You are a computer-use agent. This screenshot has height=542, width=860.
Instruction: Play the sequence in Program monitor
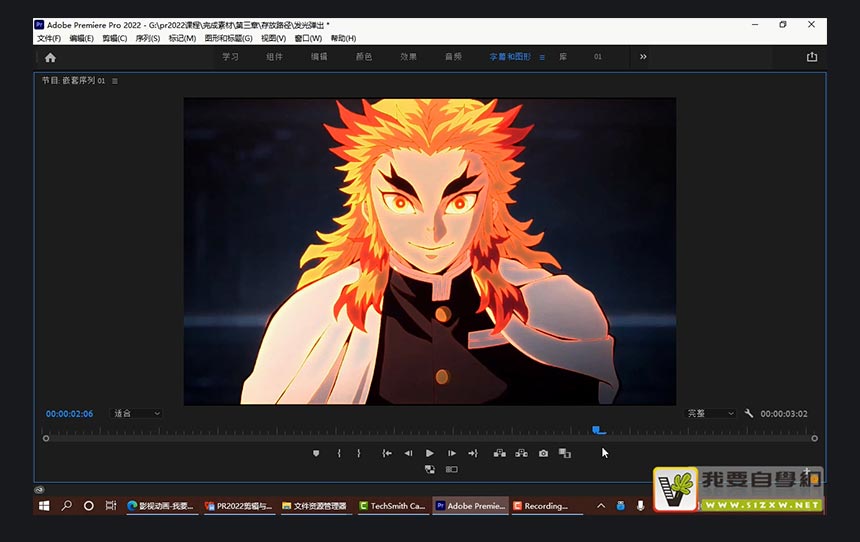coord(429,454)
